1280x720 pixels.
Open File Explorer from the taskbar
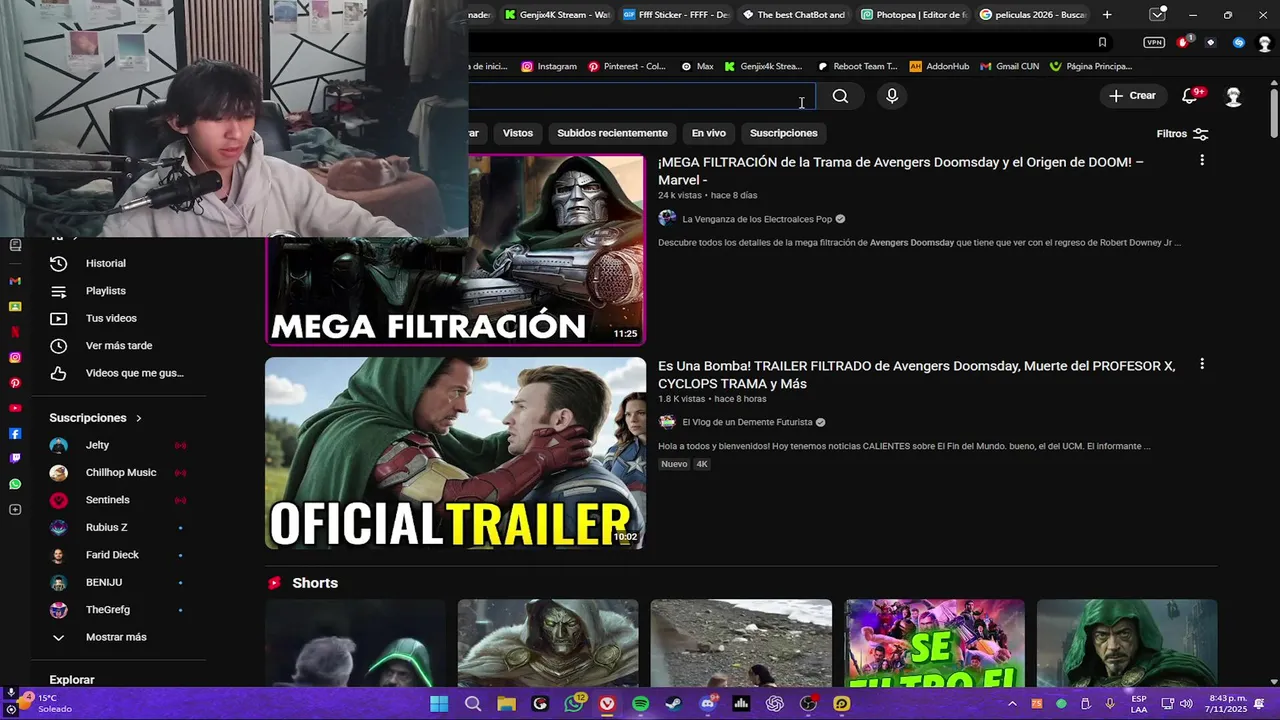click(x=506, y=704)
